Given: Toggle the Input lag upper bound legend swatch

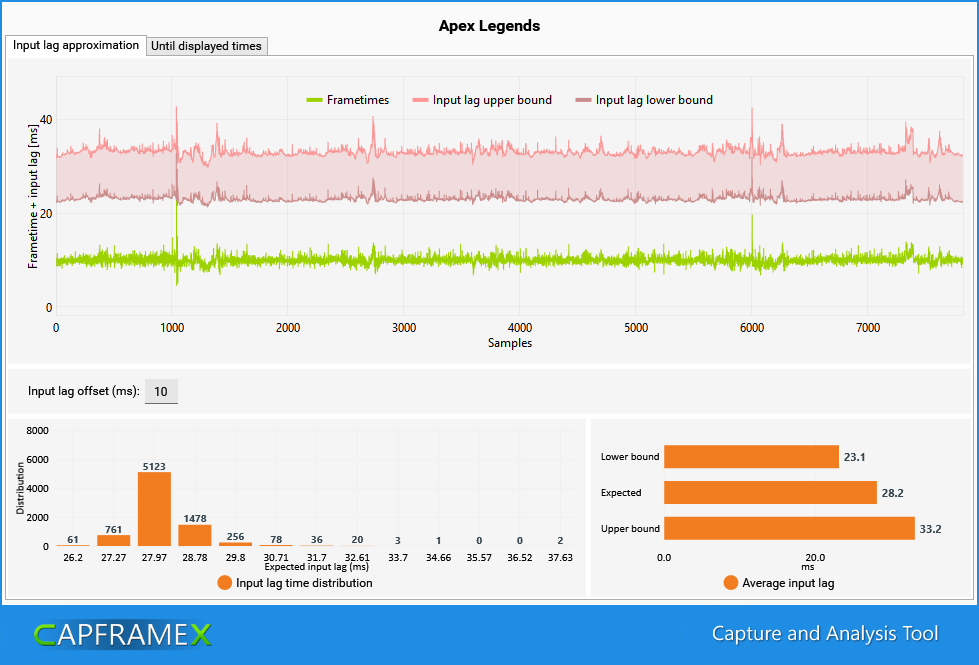Looking at the screenshot, I should coord(420,100).
